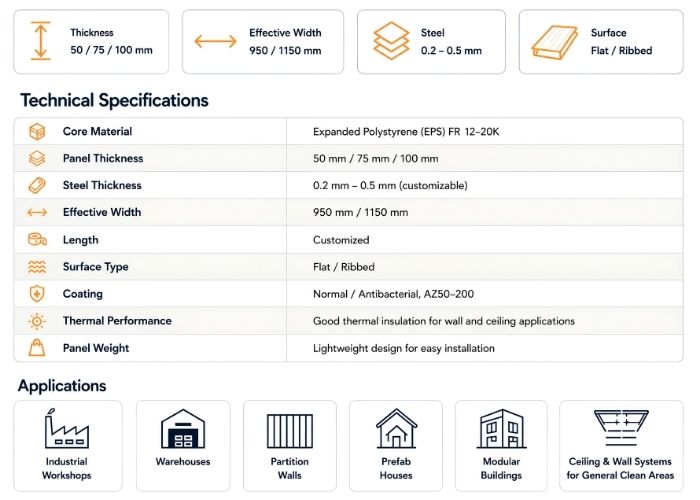Click the Surface Type wave icon
Image resolution: width=700 pixels, height=500 pixels.
click(x=37, y=267)
